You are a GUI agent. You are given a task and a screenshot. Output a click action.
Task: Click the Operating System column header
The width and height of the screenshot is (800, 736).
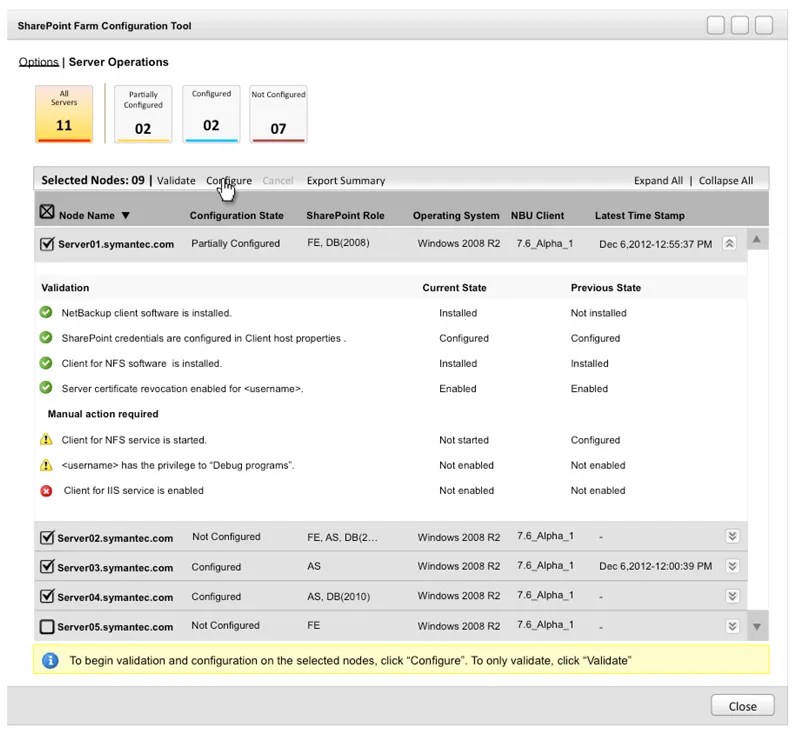tap(456, 216)
